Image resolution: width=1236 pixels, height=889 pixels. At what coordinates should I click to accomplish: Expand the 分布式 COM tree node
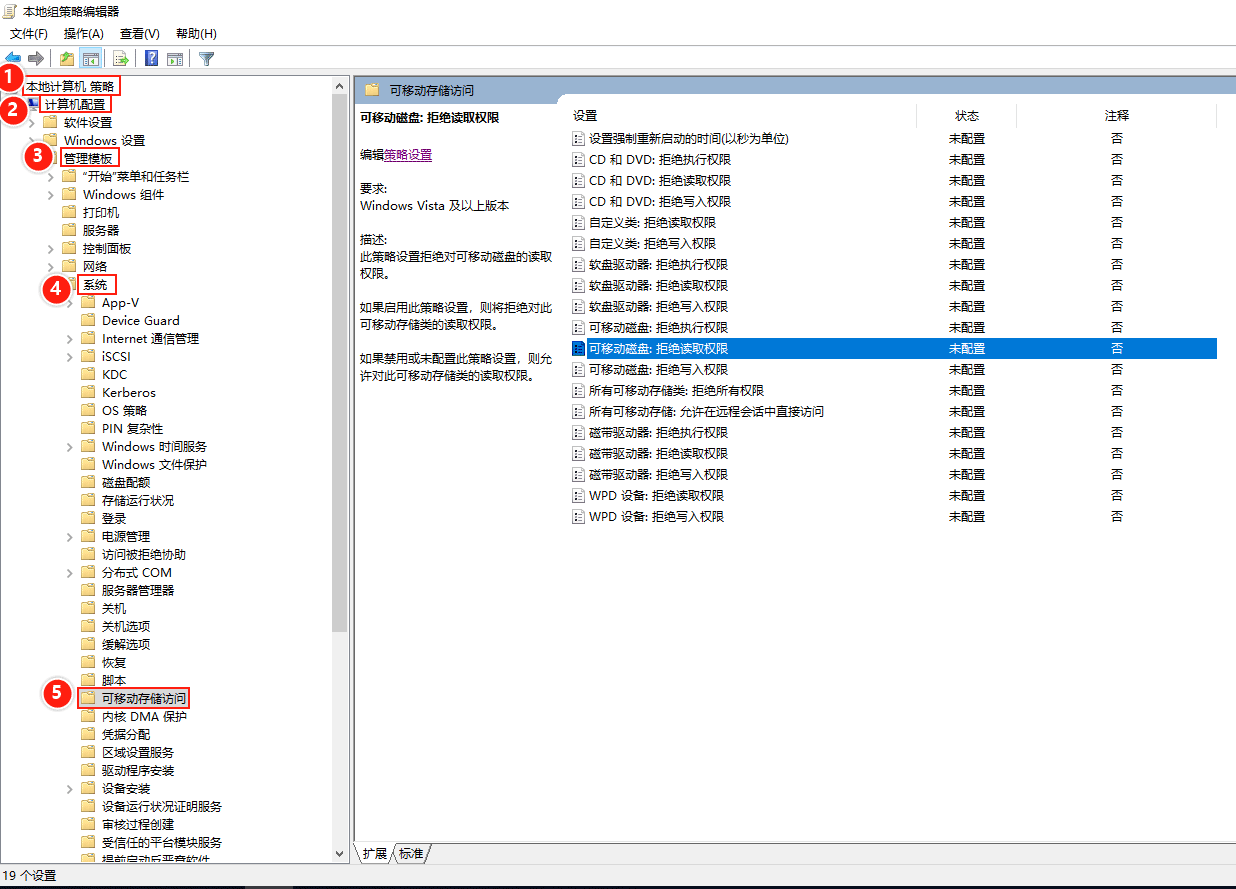click(x=70, y=573)
